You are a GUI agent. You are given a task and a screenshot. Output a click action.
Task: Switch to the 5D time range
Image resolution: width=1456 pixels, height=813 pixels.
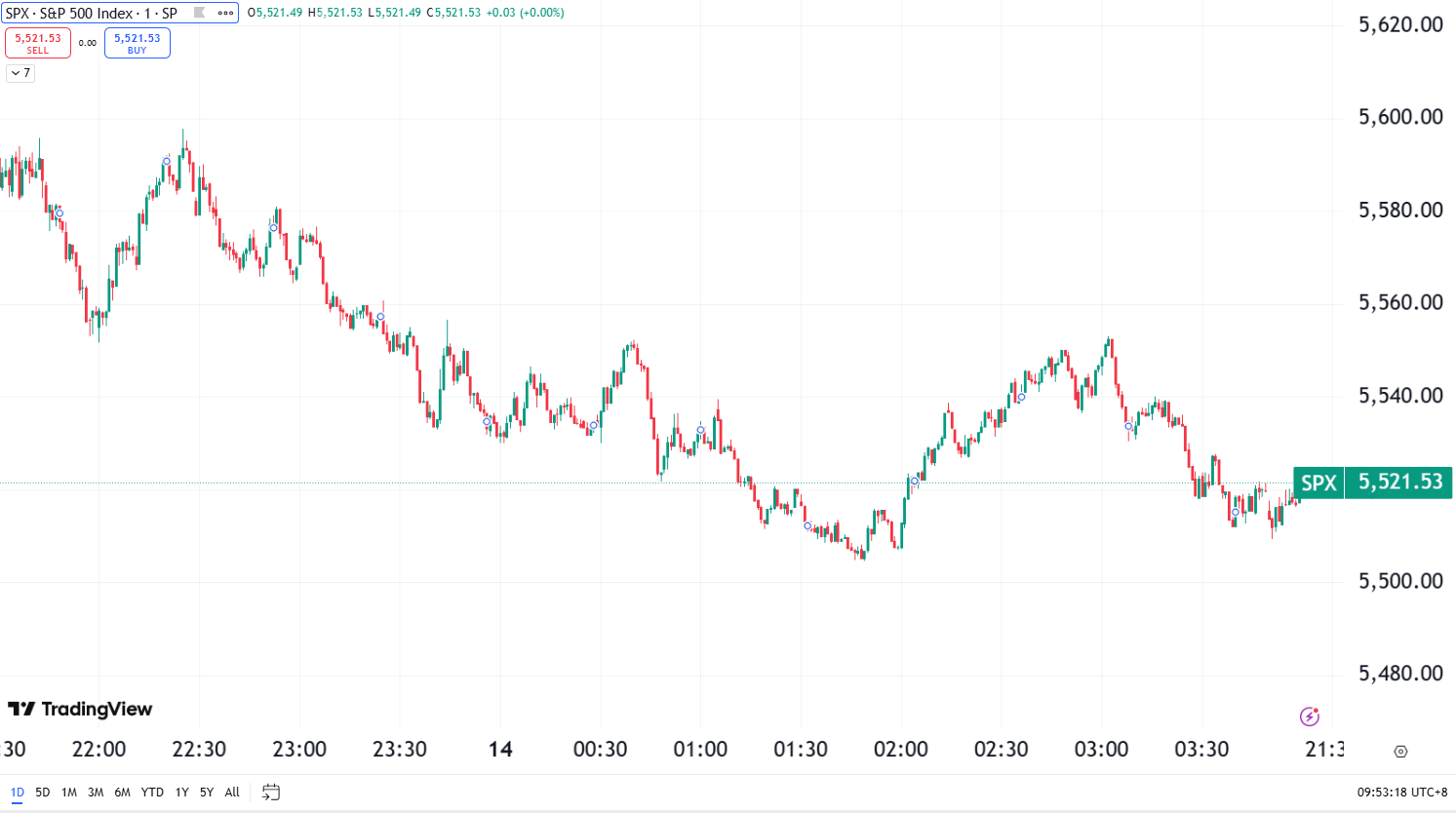point(43,792)
